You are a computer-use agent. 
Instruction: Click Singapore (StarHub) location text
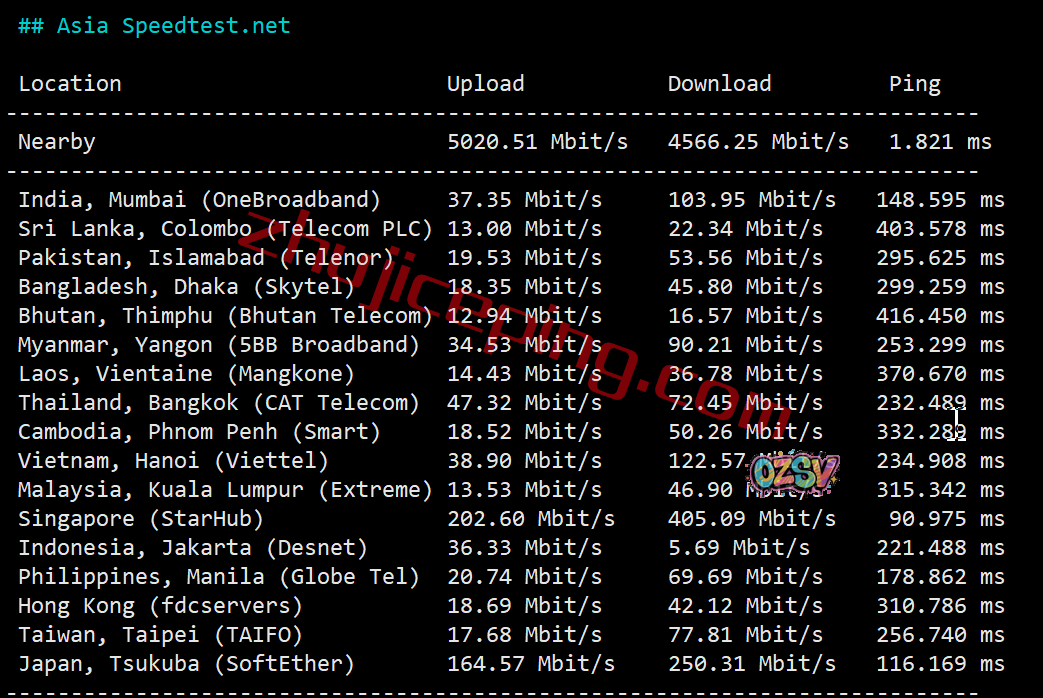coord(141,519)
